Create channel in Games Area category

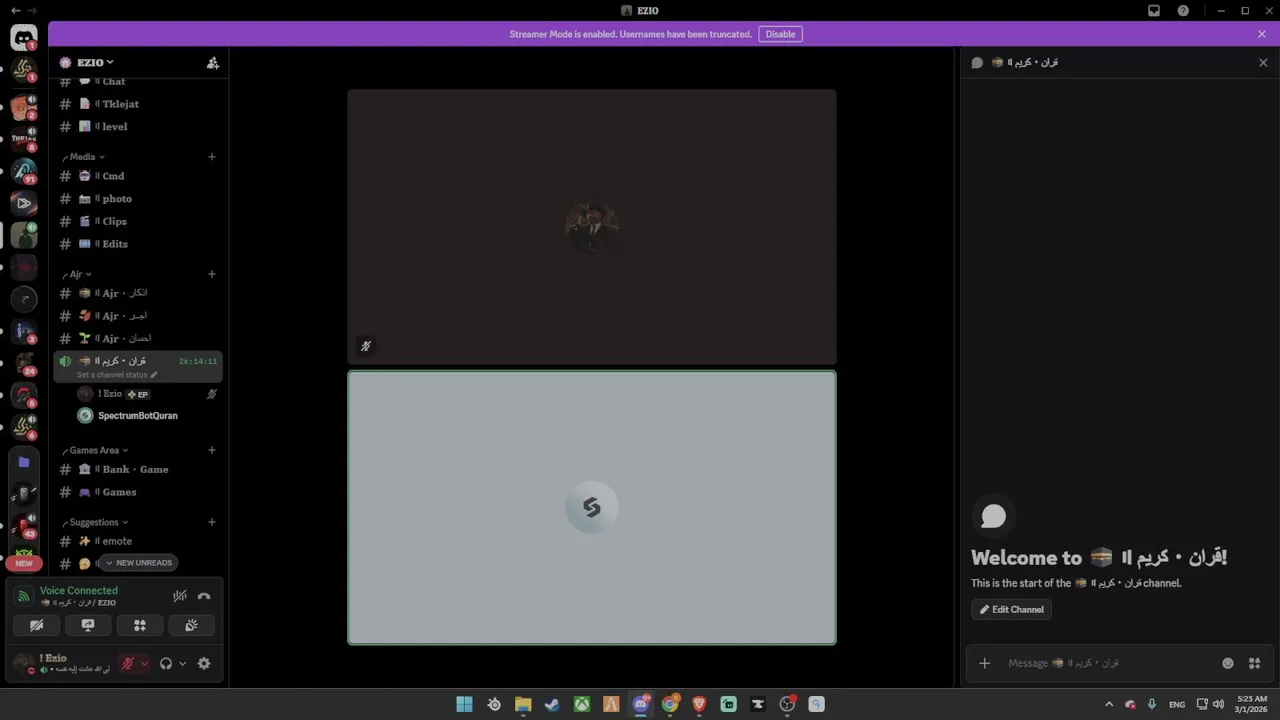pos(212,450)
